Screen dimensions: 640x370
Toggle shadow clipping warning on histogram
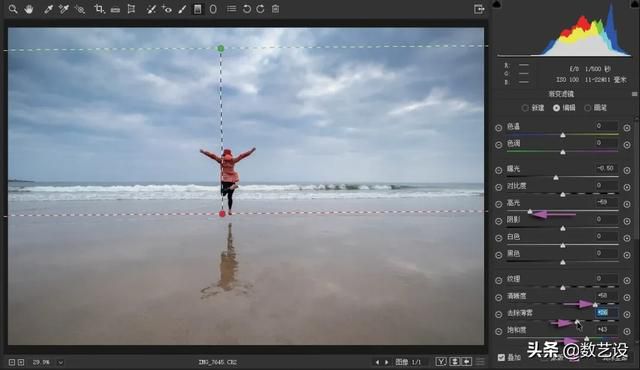coord(496,4)
